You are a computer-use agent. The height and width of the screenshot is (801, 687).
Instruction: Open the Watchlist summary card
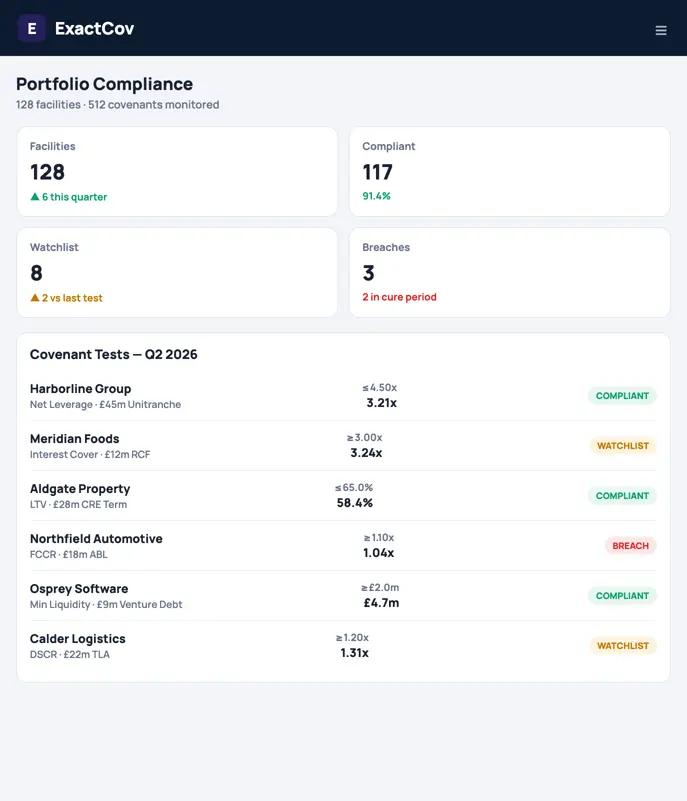pos(177,273)
